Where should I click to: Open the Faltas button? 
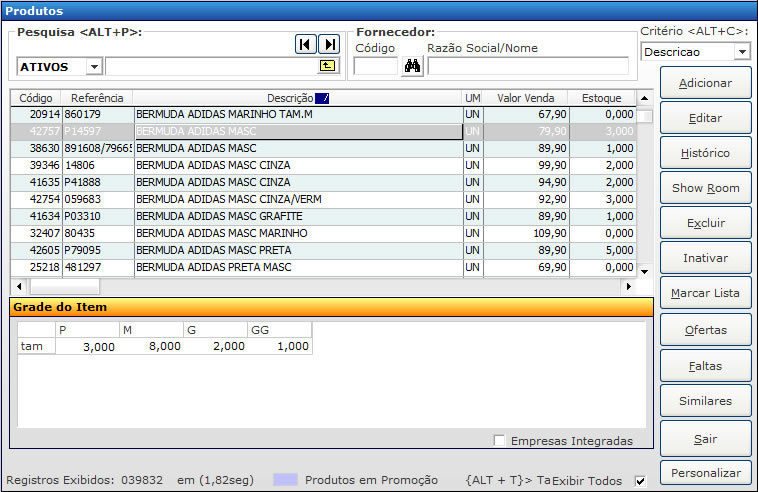click(705, 366)
